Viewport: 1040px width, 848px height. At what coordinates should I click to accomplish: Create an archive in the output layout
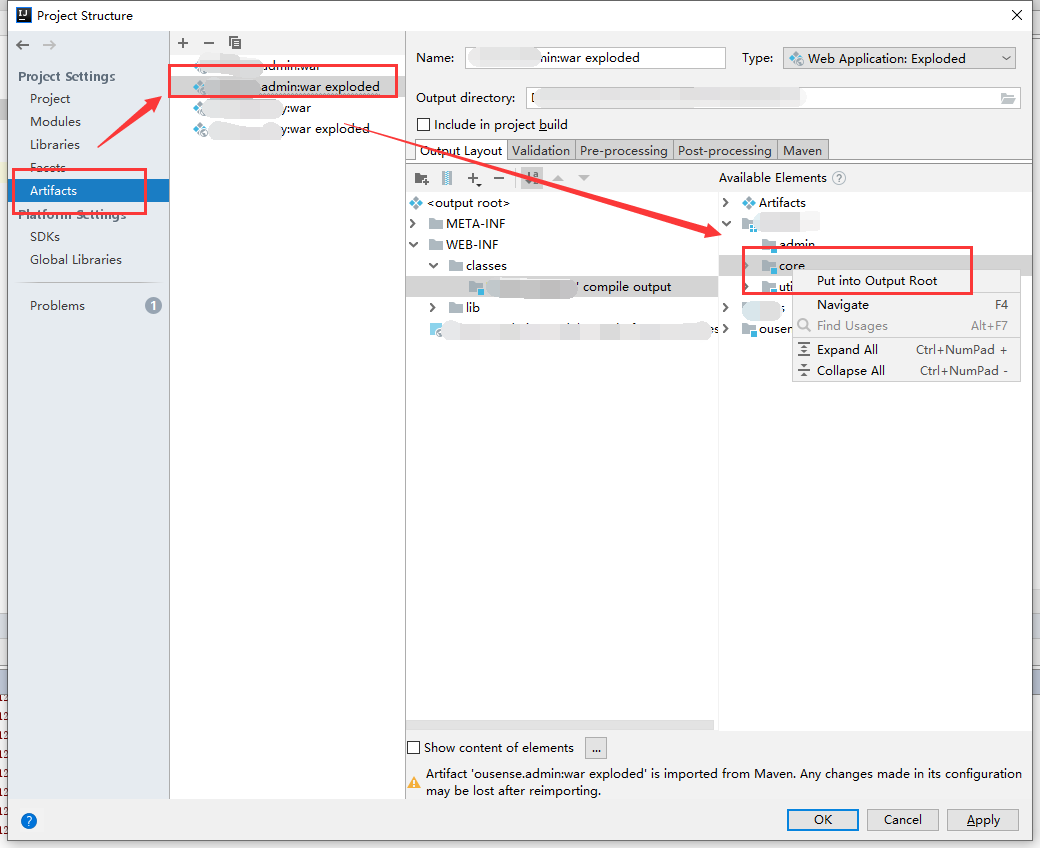[x=446, y=178]
